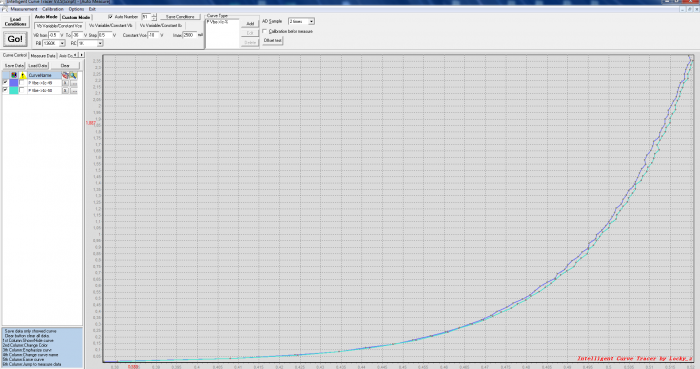Enable Calibration before measure checkbox

tap(265, 31)
